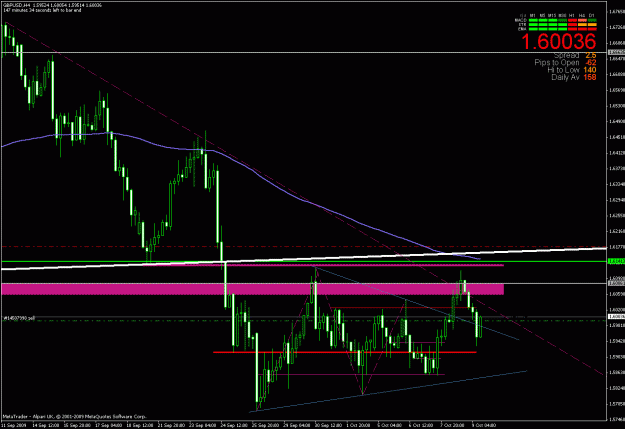
Task: Click the '24 Sep 12:00' label on time axis
Action: (232, 425)
